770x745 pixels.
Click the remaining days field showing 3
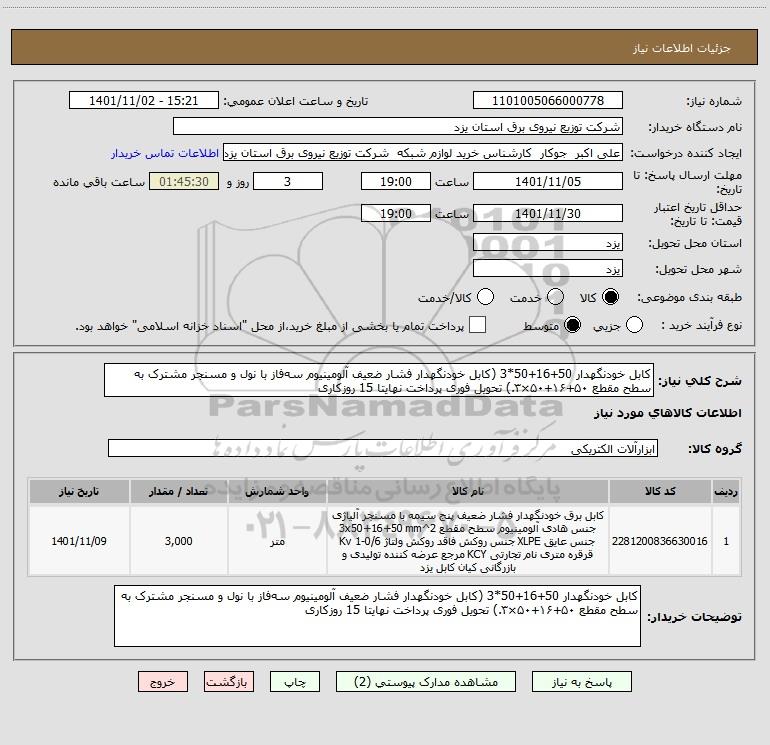coord(288,182)
